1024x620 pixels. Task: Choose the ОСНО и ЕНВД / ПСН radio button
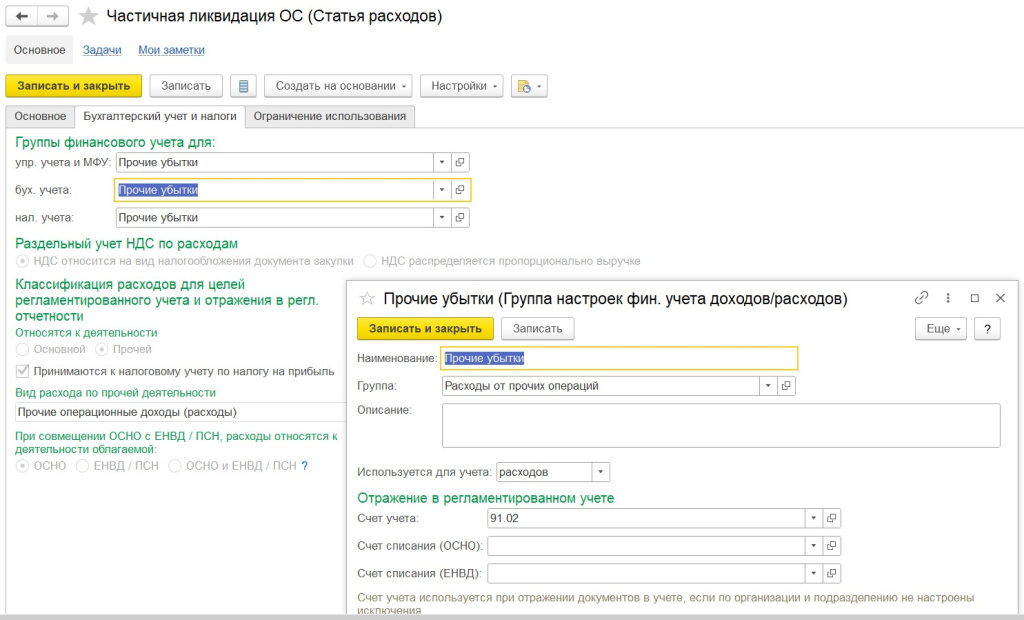[174, 466]
